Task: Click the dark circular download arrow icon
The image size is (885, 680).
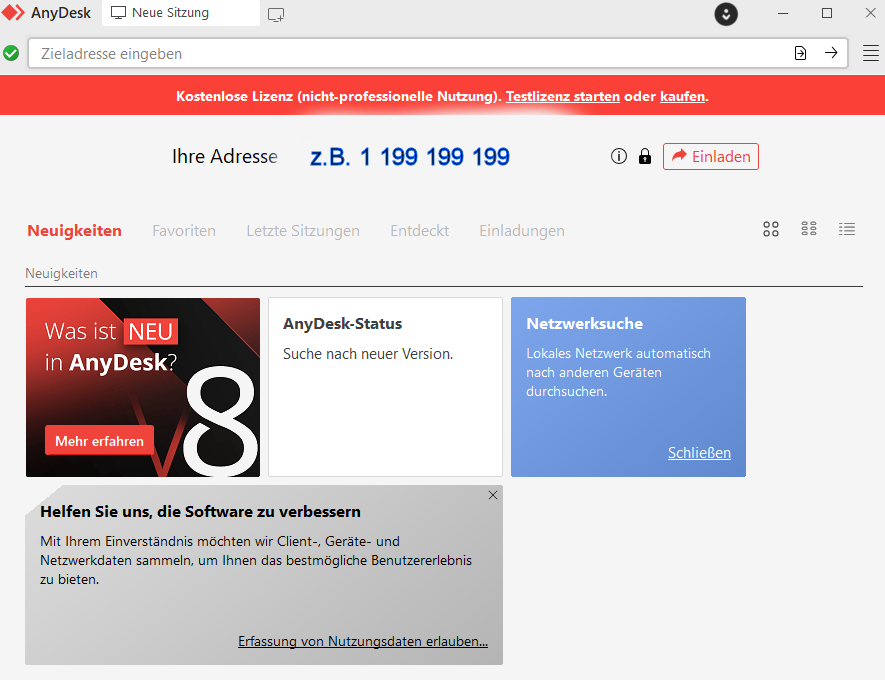Action: coord(726,14)
